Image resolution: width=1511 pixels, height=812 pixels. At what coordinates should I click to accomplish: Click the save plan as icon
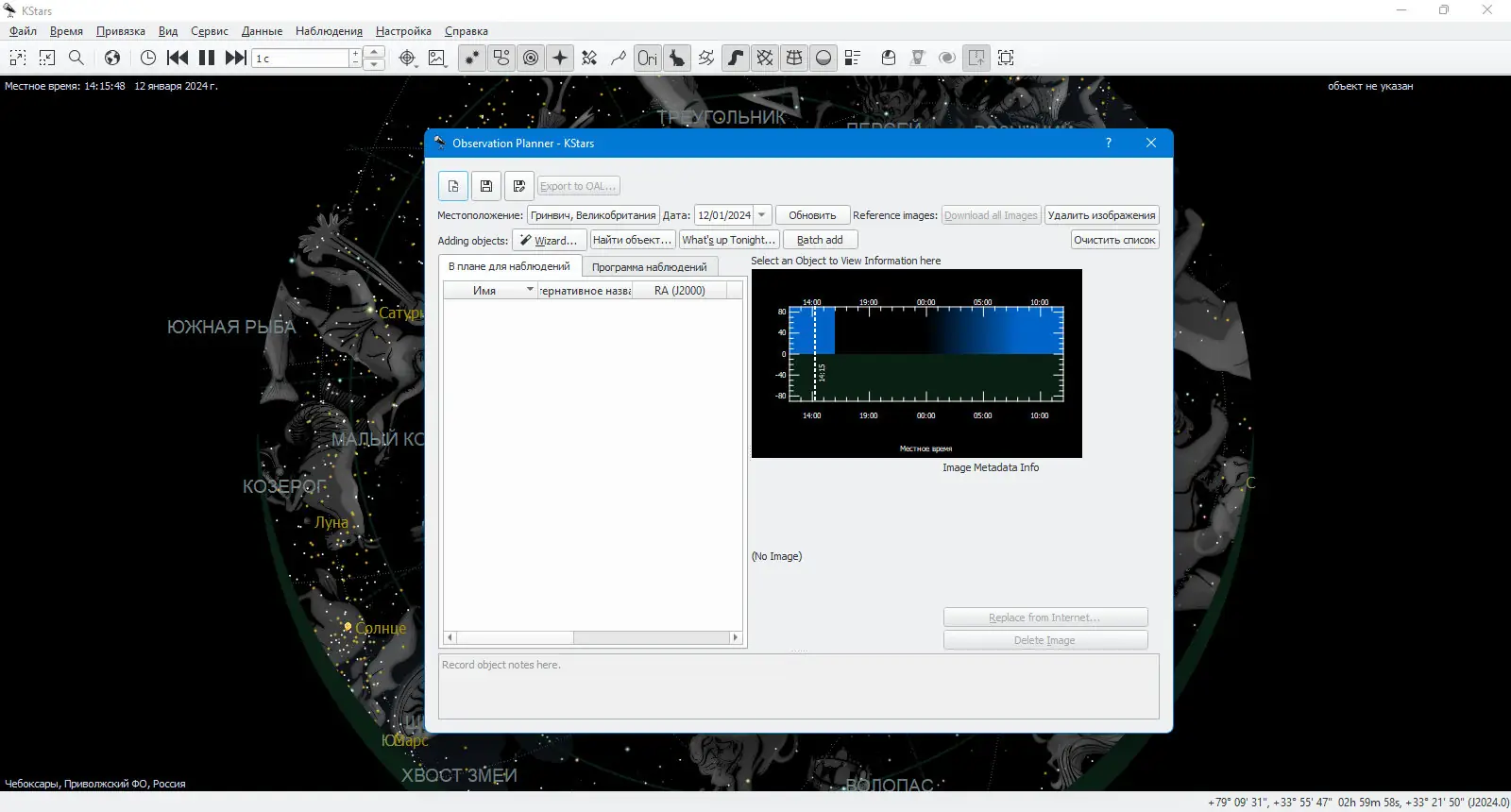pyautogui.click(x=519, y=186)
